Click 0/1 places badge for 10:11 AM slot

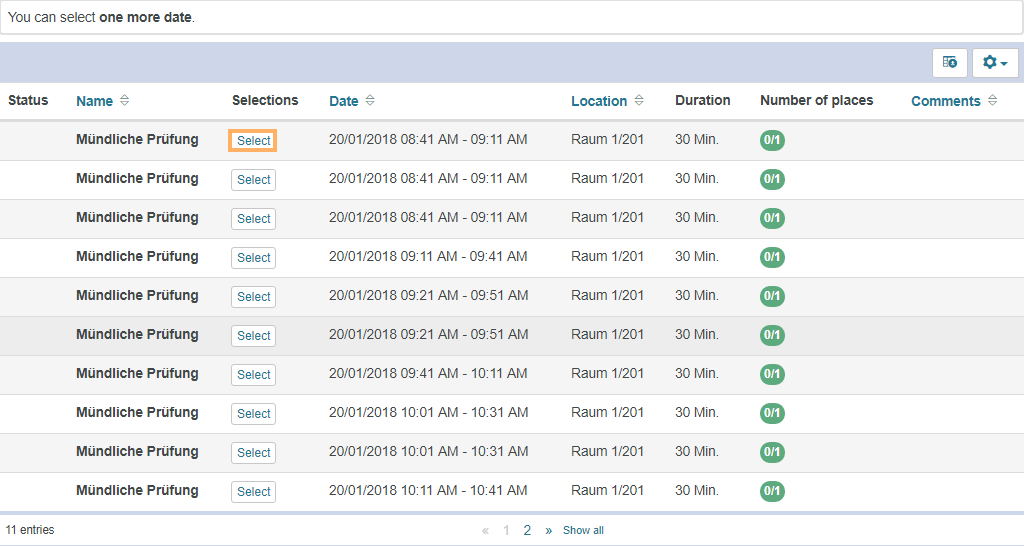pyautogui.click(x=772, y=491)
